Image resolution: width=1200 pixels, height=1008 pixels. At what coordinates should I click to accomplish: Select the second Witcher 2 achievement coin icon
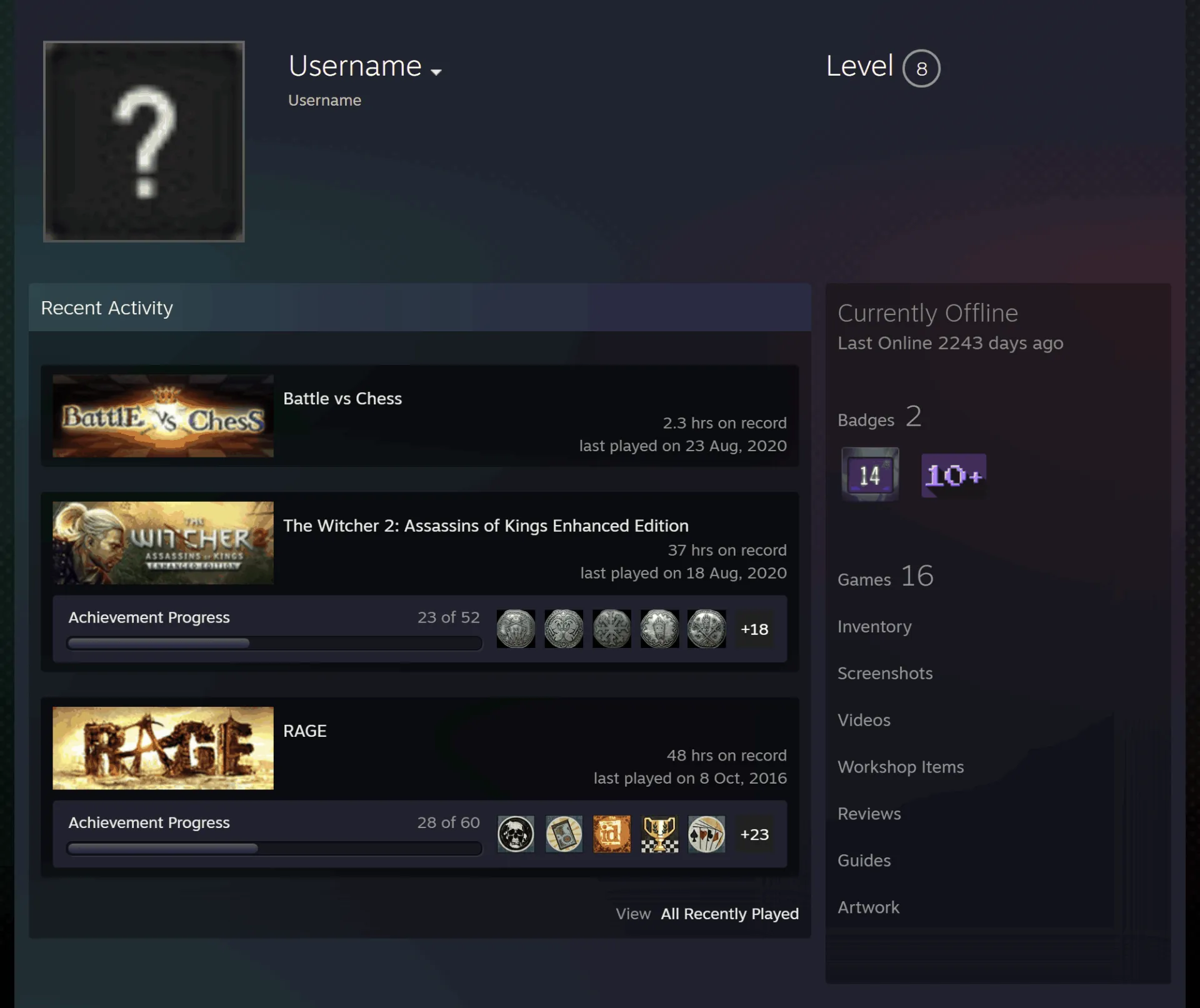[563, 629]
